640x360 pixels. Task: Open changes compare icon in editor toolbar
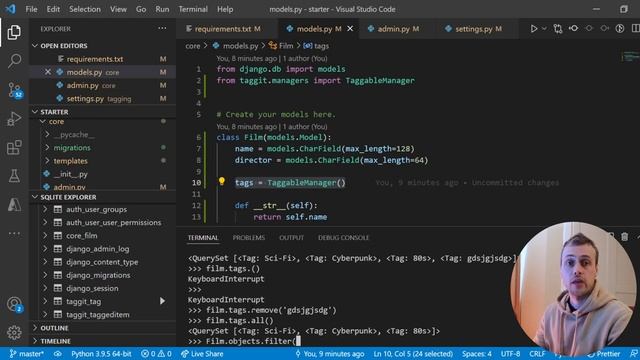558,29
